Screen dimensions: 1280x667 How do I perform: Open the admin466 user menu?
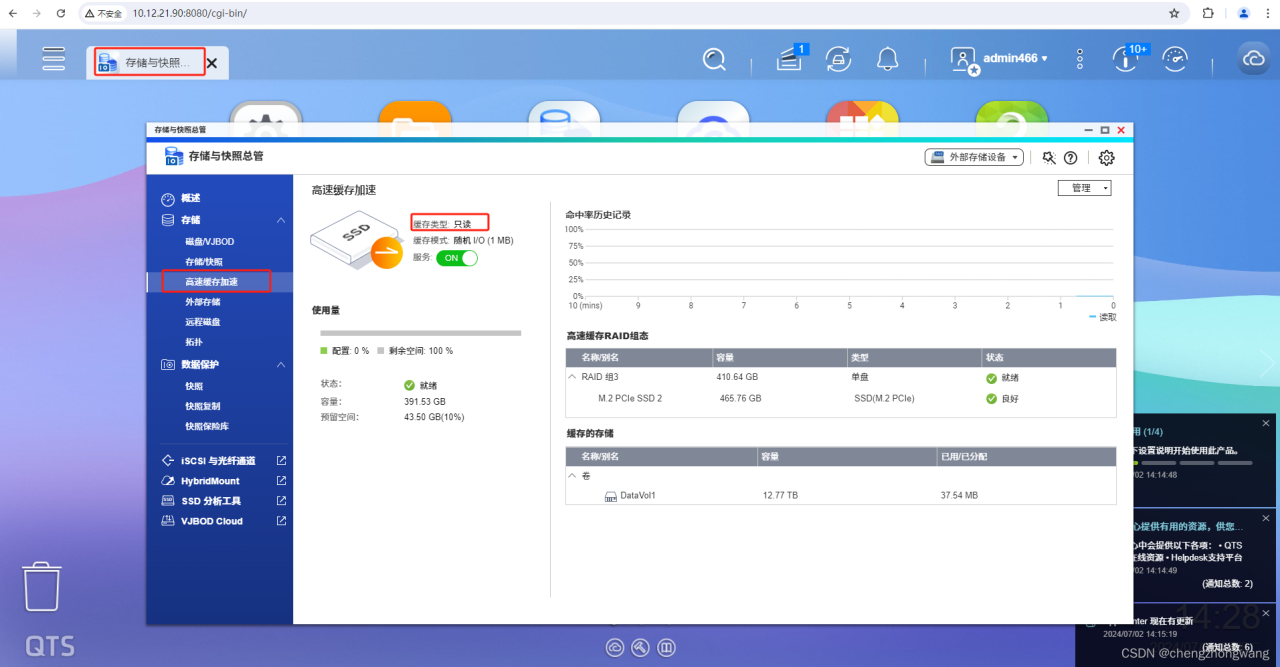click(x=1012, y=59)
